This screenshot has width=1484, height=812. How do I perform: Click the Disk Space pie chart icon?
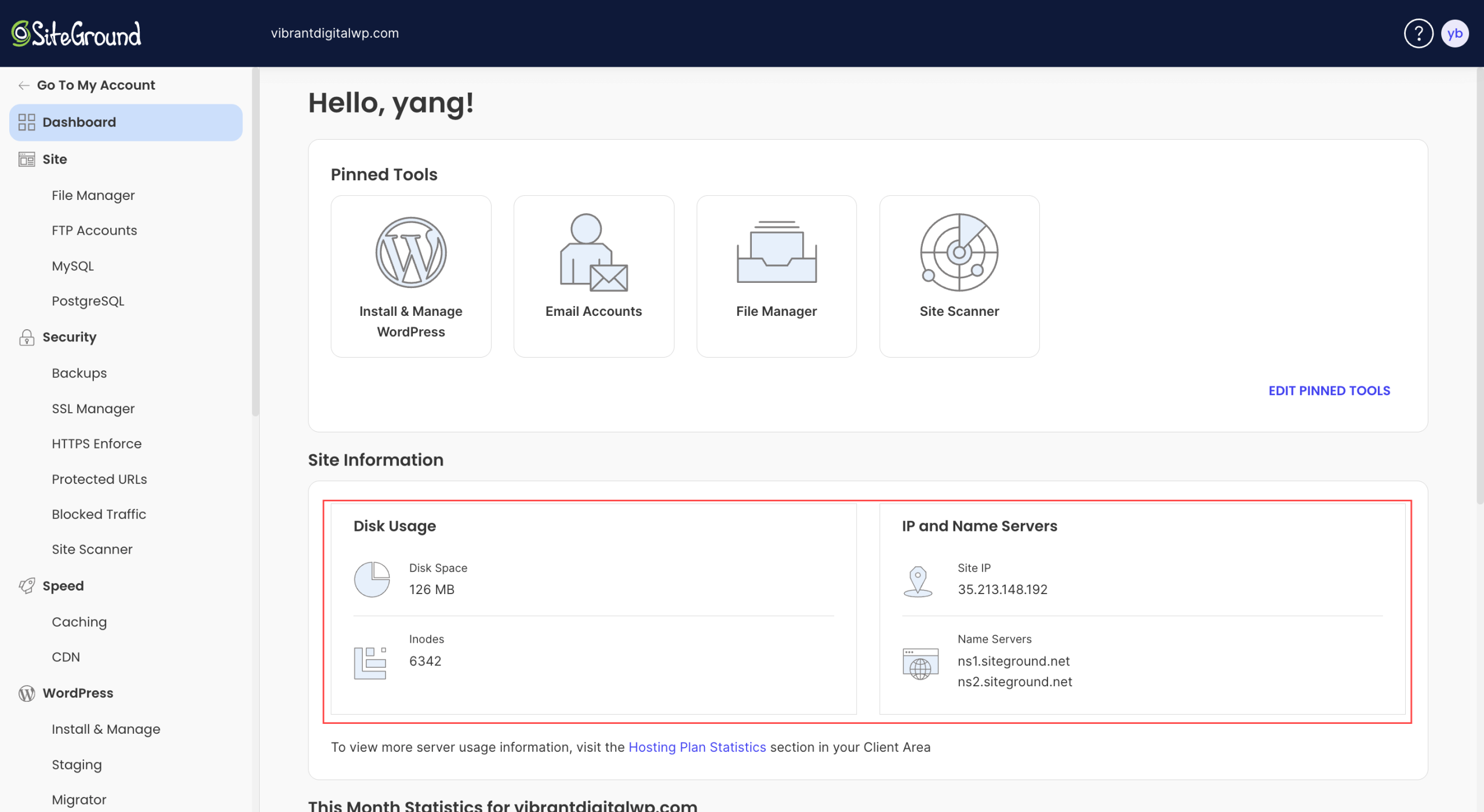click(x=372, y=579)
